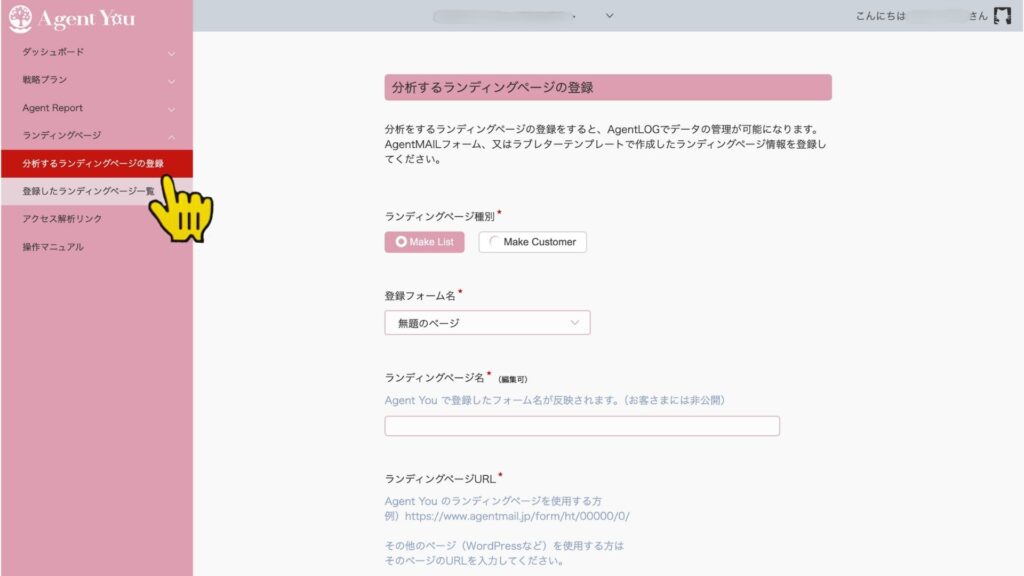Click the ランディングページ名 text input field

tap(581, 426)
